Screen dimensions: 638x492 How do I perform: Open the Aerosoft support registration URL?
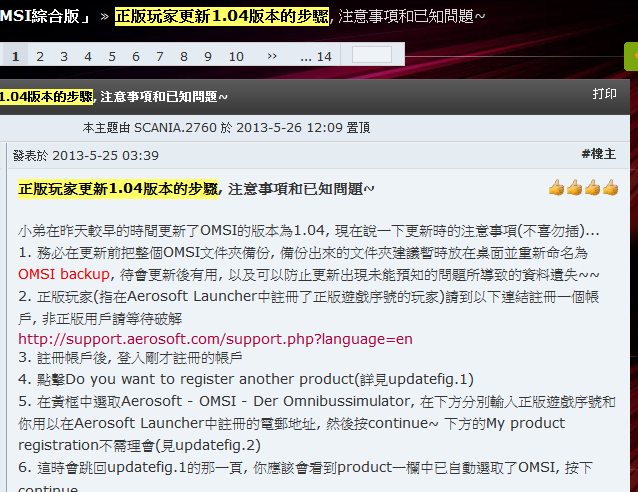[215, 339]
